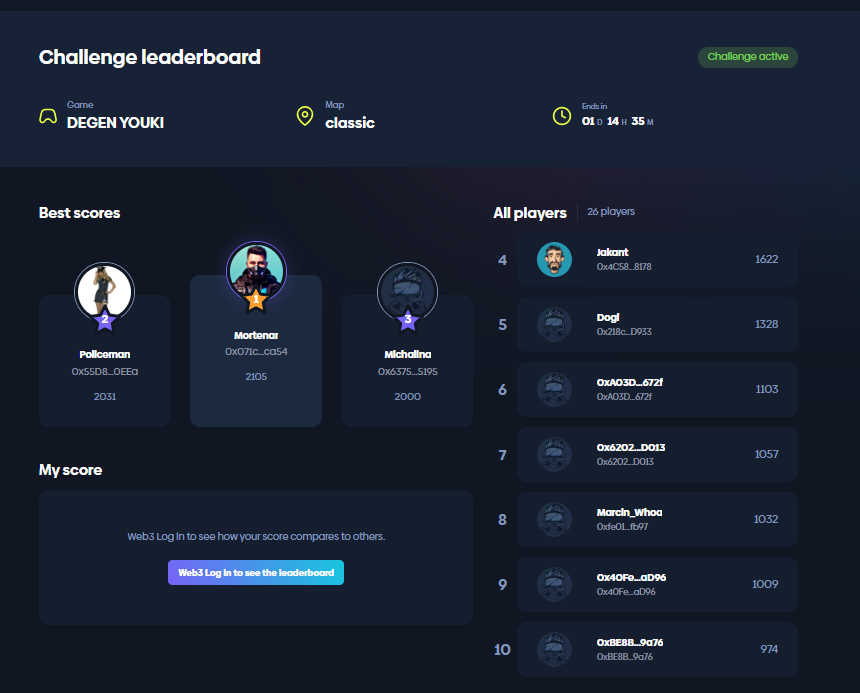
Task: Click the clock icon beside Ends in
Action: (x=562, y=116)
